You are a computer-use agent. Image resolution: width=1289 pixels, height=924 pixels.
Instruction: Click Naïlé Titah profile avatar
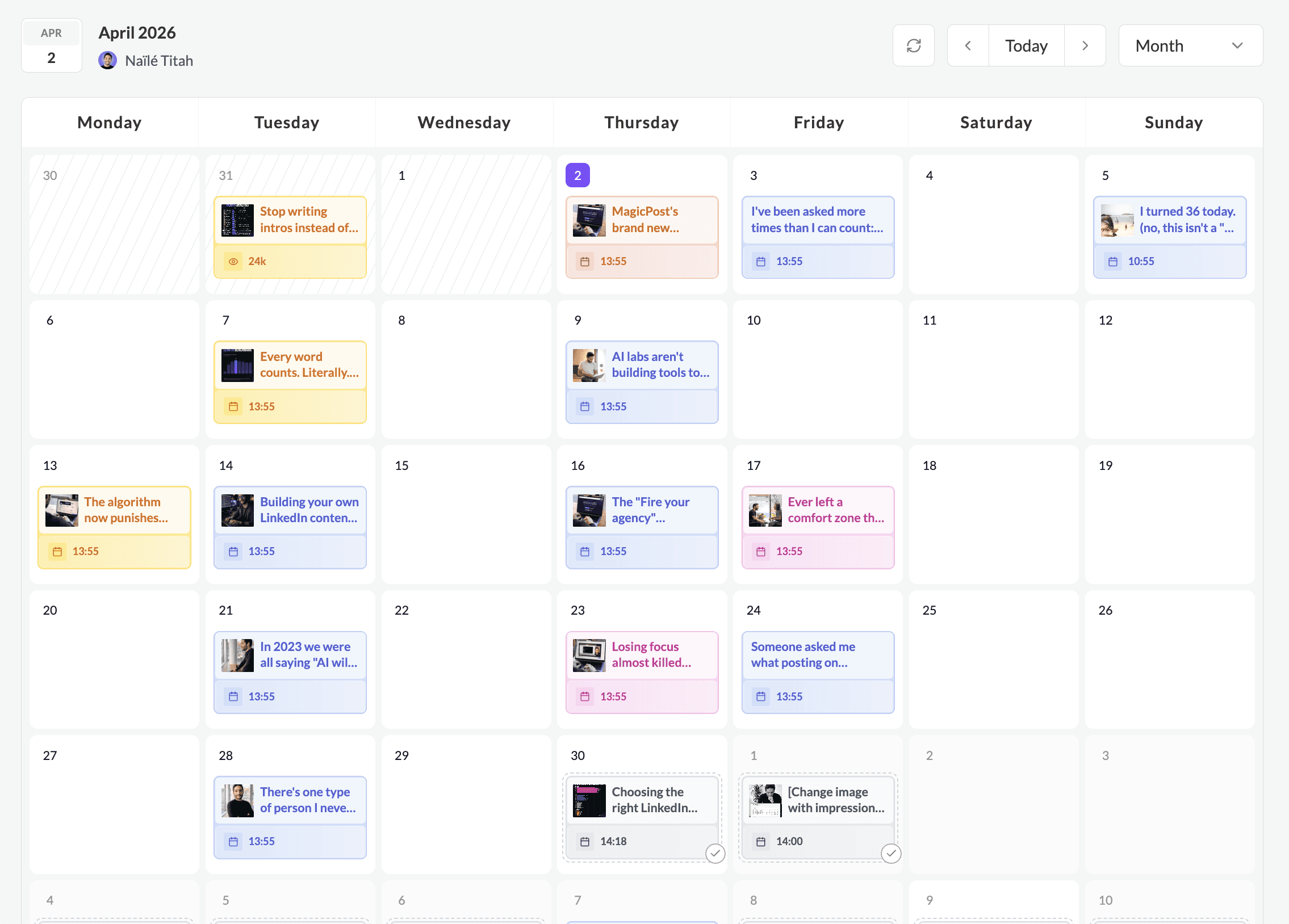(107, 60)
